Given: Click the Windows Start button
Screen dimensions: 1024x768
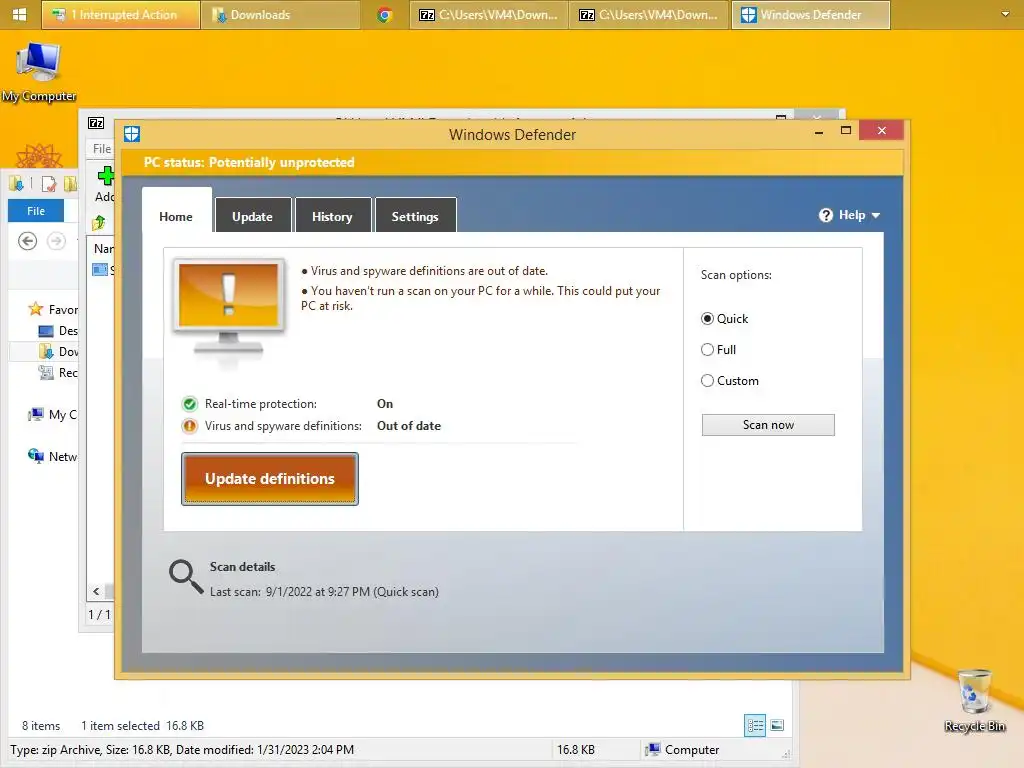Looking at the screenshot, I should [x=20, y=14].
